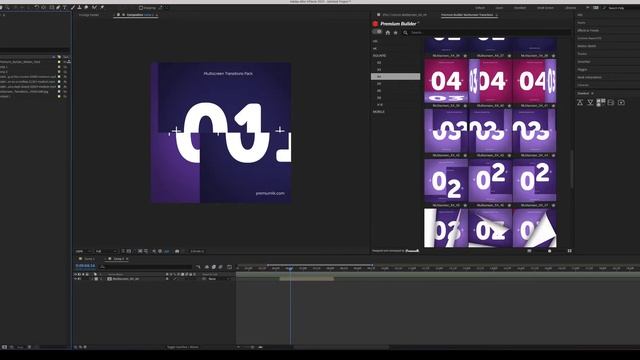Select the MOBILE category in Premium Builder
This screenshot has height=360, width=640.
coord(379,111)
